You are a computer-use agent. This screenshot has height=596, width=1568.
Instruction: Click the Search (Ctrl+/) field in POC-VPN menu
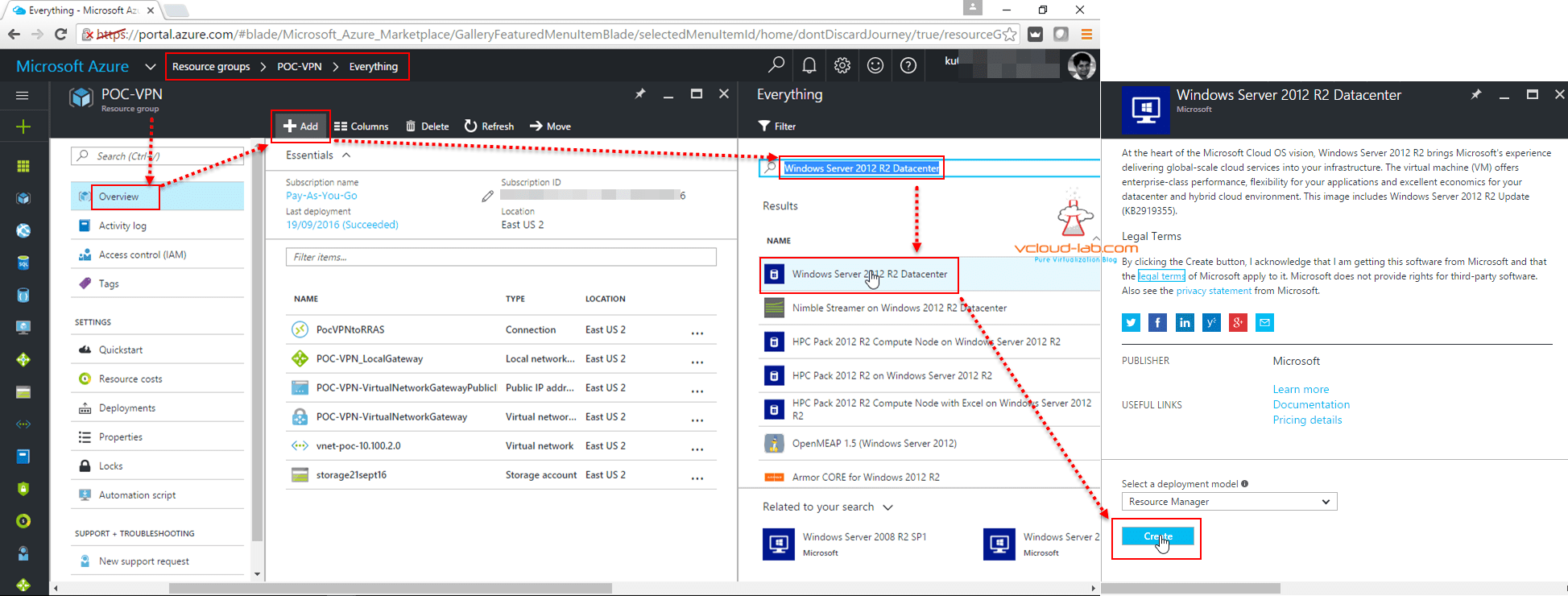point(157,155)
